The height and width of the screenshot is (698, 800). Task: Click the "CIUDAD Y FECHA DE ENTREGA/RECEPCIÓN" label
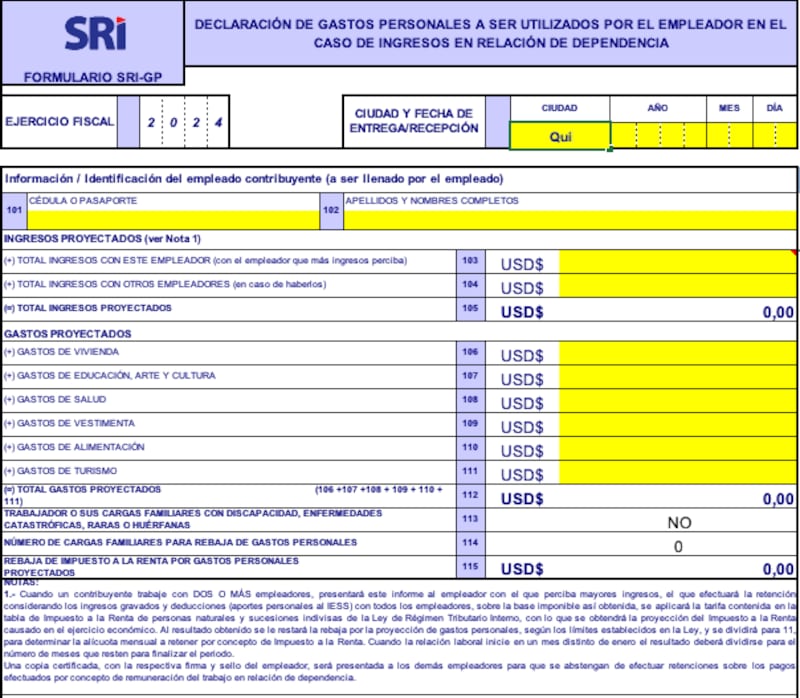414,120
